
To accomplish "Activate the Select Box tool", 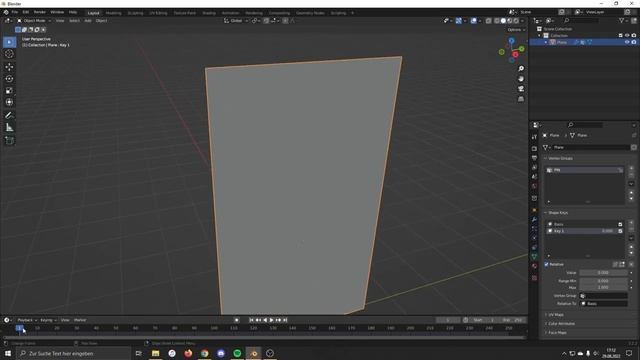I will pos(9,42).
